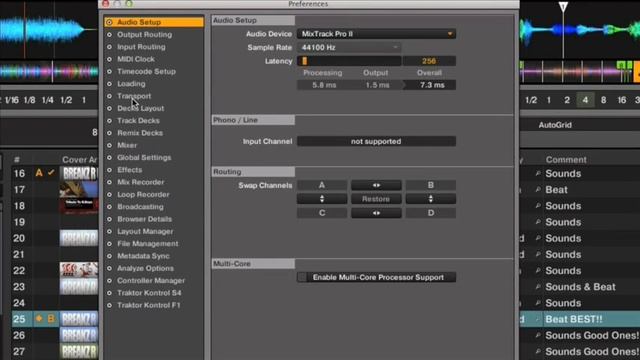
Task: Set right deck loop size to 2
Action: coord(567,100)
